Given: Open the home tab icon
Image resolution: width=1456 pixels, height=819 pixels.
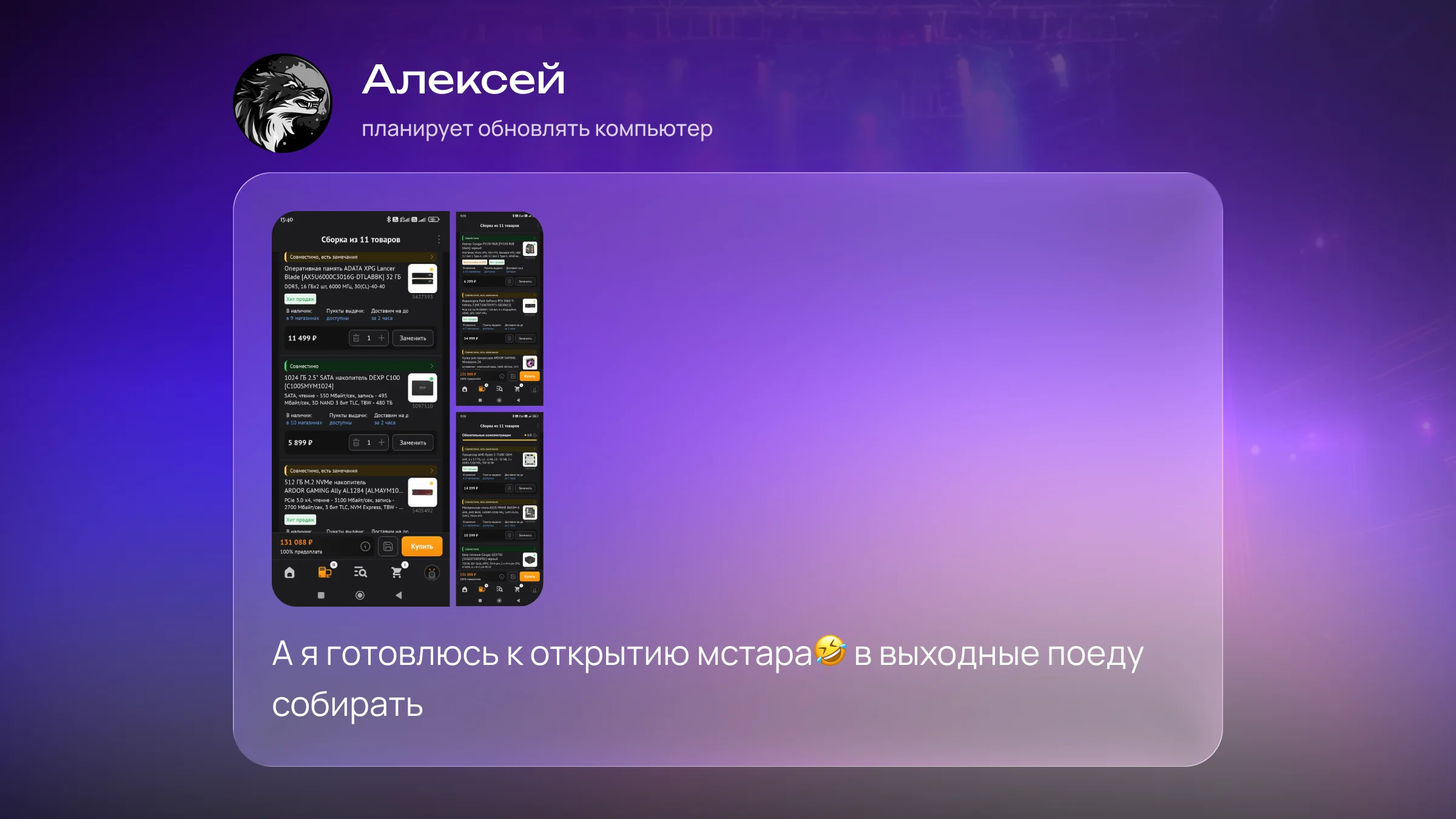Looking at the screenshot, I should tap(289, 573).
